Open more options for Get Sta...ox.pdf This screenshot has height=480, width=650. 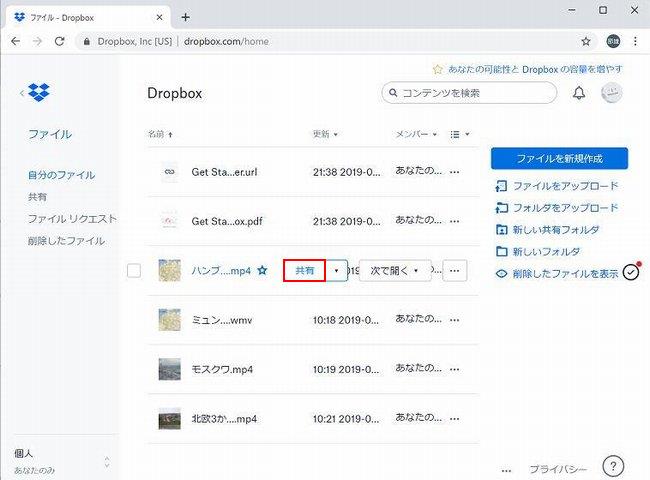coord(454,221)
